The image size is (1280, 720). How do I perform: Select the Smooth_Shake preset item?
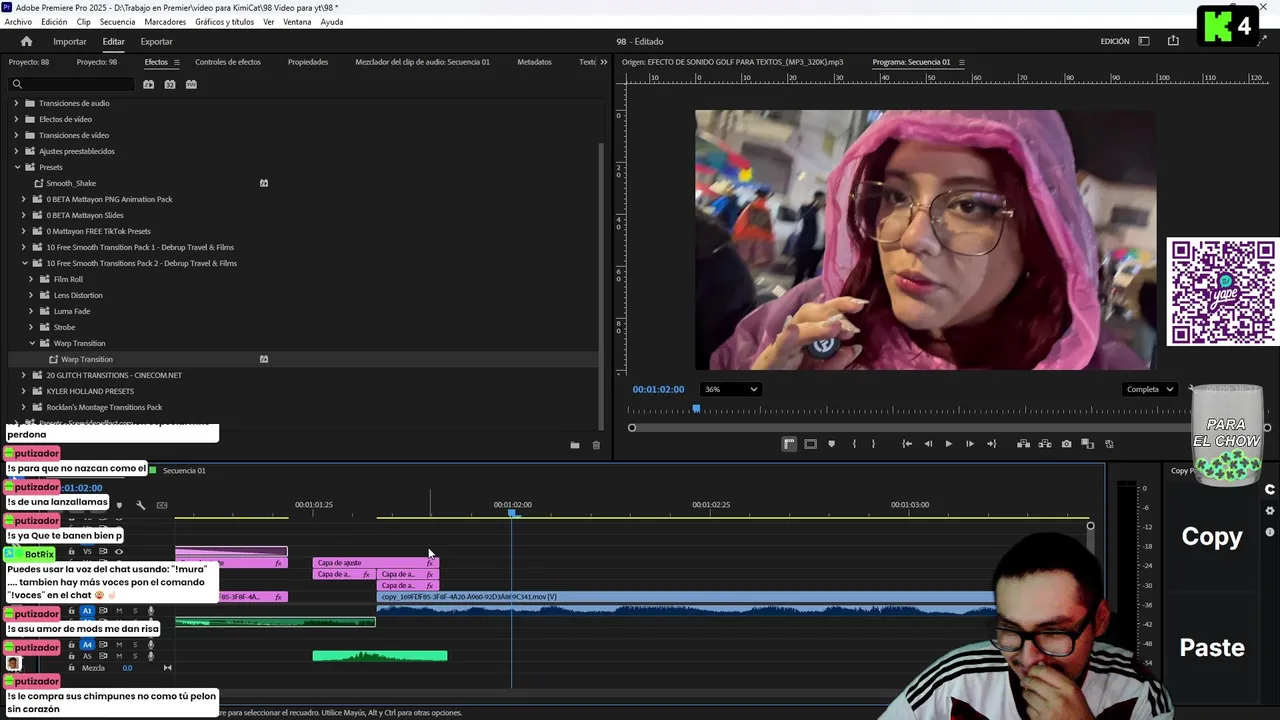point(70,183)
